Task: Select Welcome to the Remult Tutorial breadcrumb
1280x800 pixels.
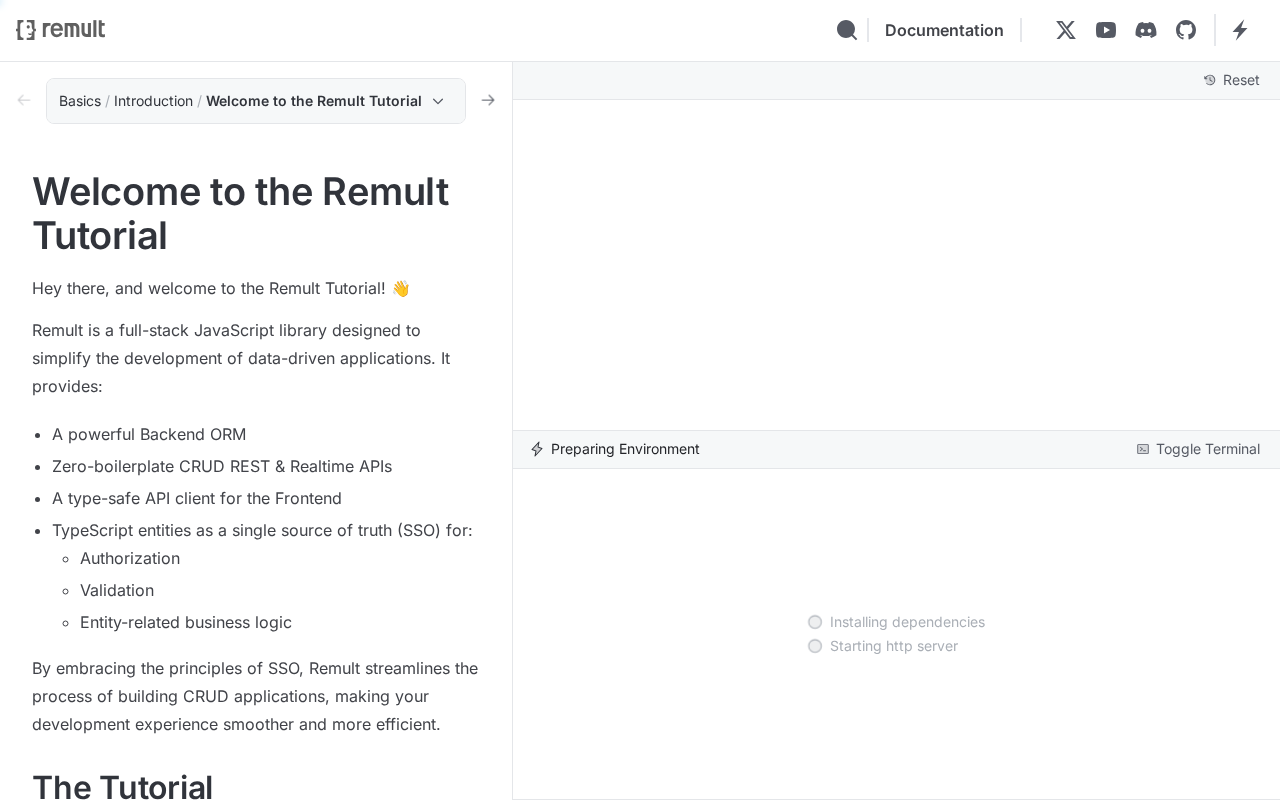Action: point(313,101)
